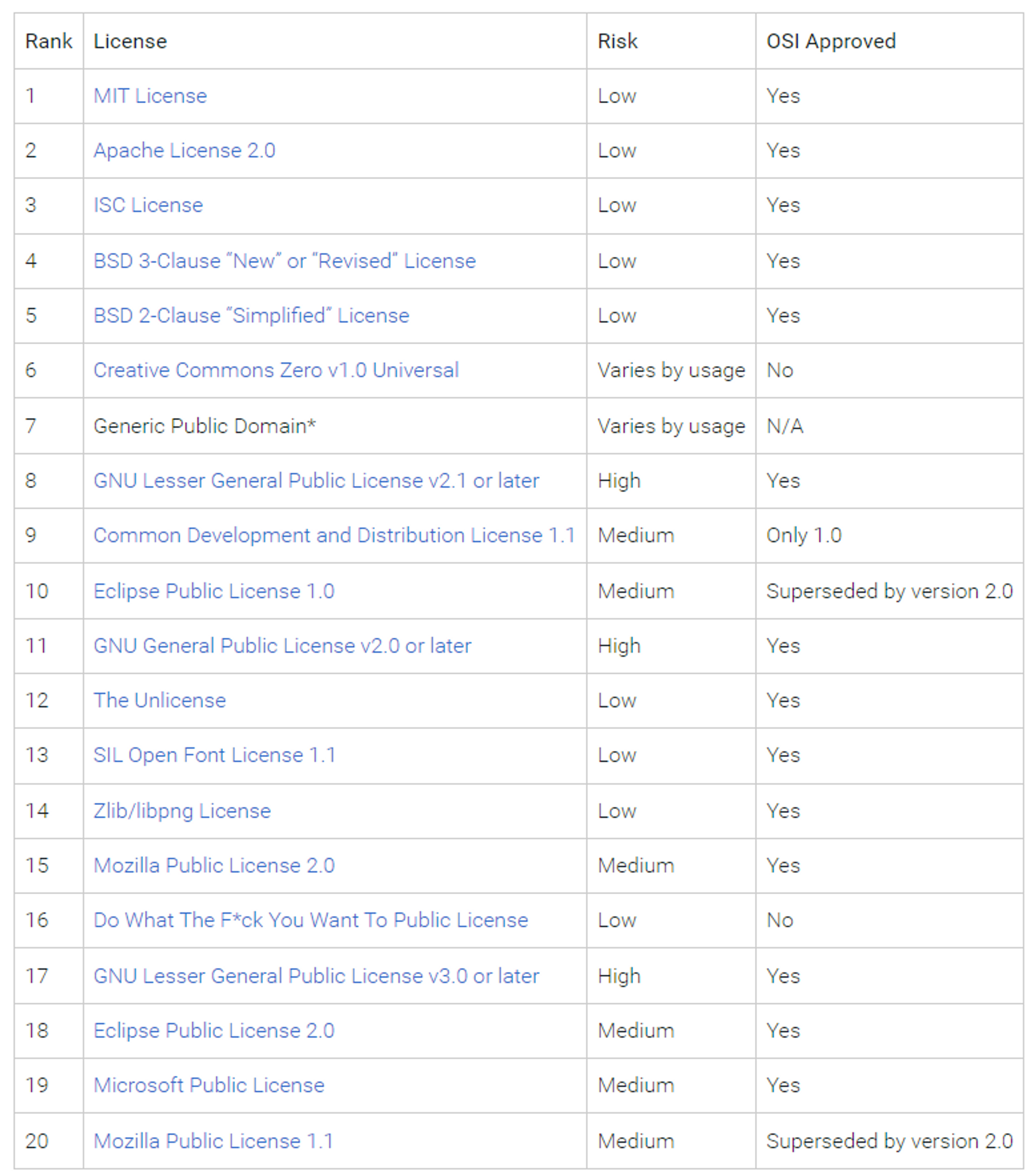Image resolution: width=1032 pixels, height=1176 pixels.
Task: Open the Apache License 2.0 link
Action: tap(184, 150)
